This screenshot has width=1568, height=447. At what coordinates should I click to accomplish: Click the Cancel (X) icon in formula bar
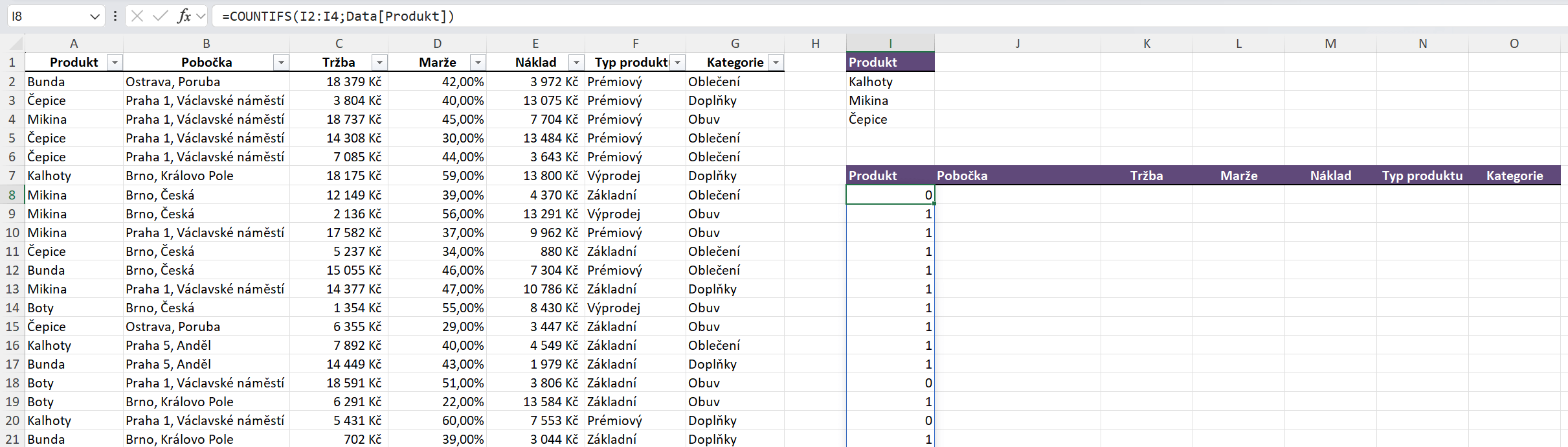coord(137,16)
